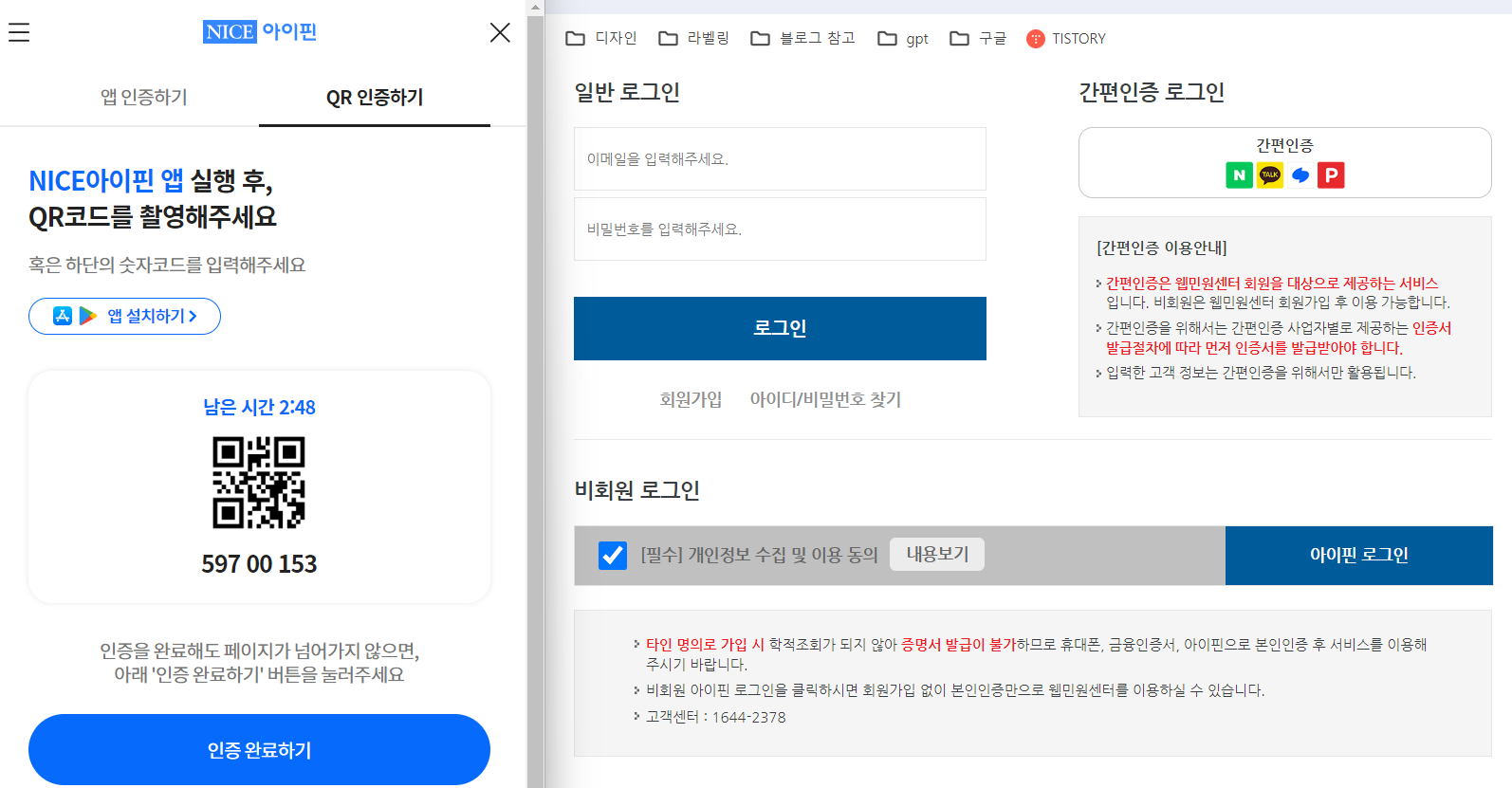Click the [간편인증 이용안내] heading
This screenshot has height=788, width=1512.
[1162, 248]
